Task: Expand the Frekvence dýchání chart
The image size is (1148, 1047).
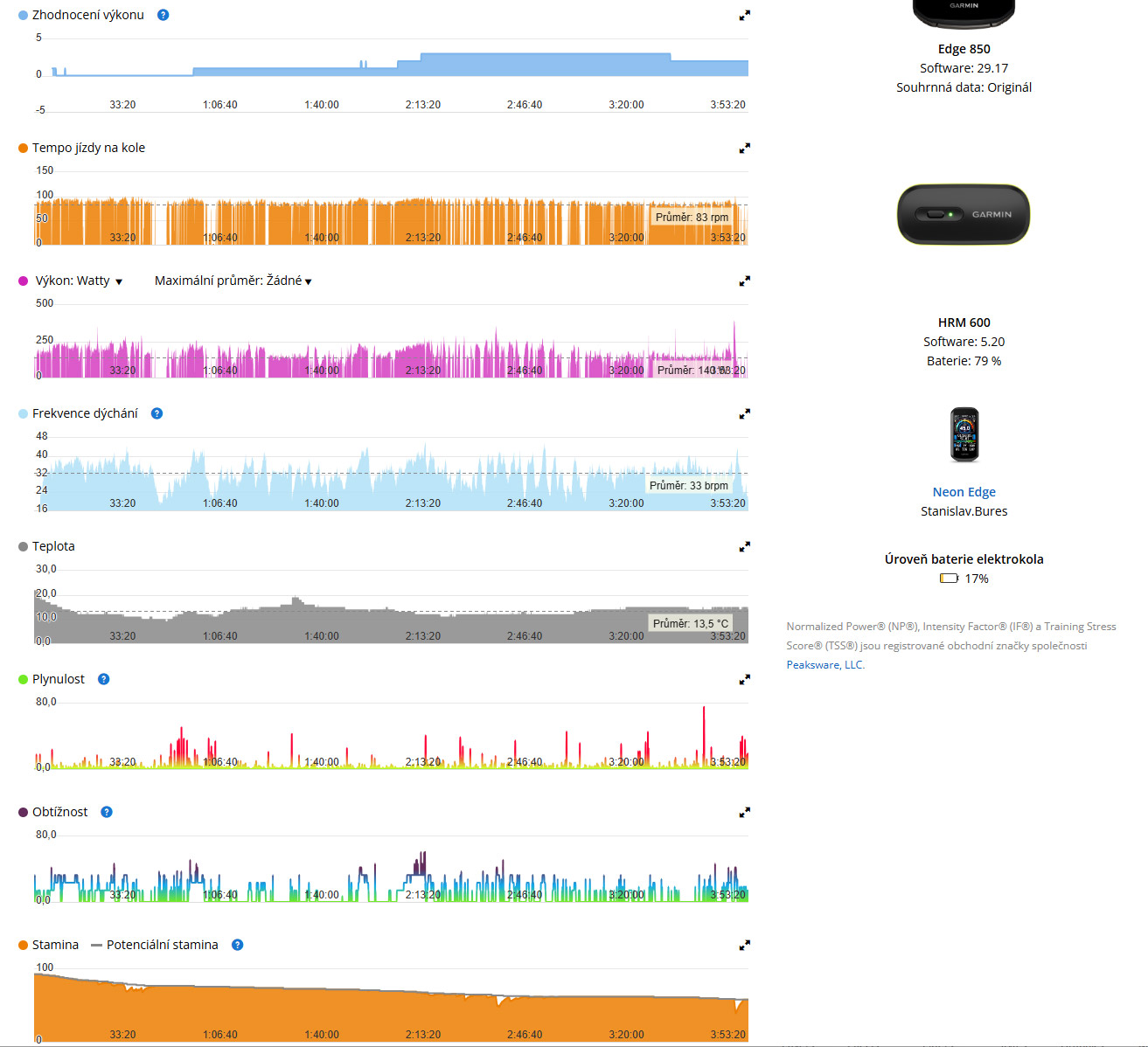Action: (744, 414)
